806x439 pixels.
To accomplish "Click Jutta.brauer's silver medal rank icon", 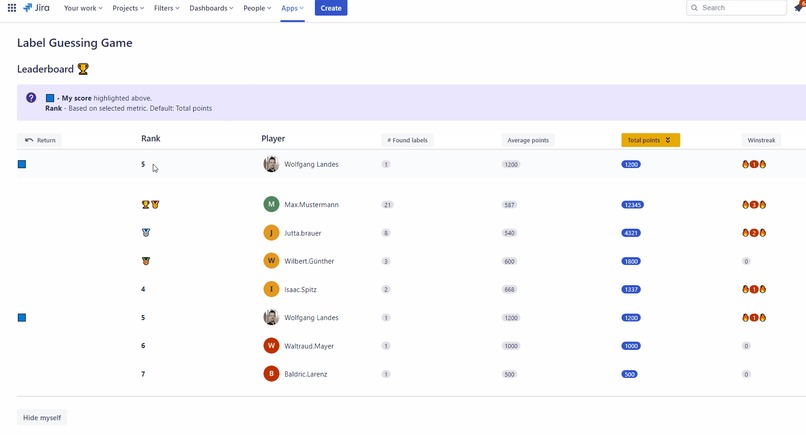I will coord(146,232).
